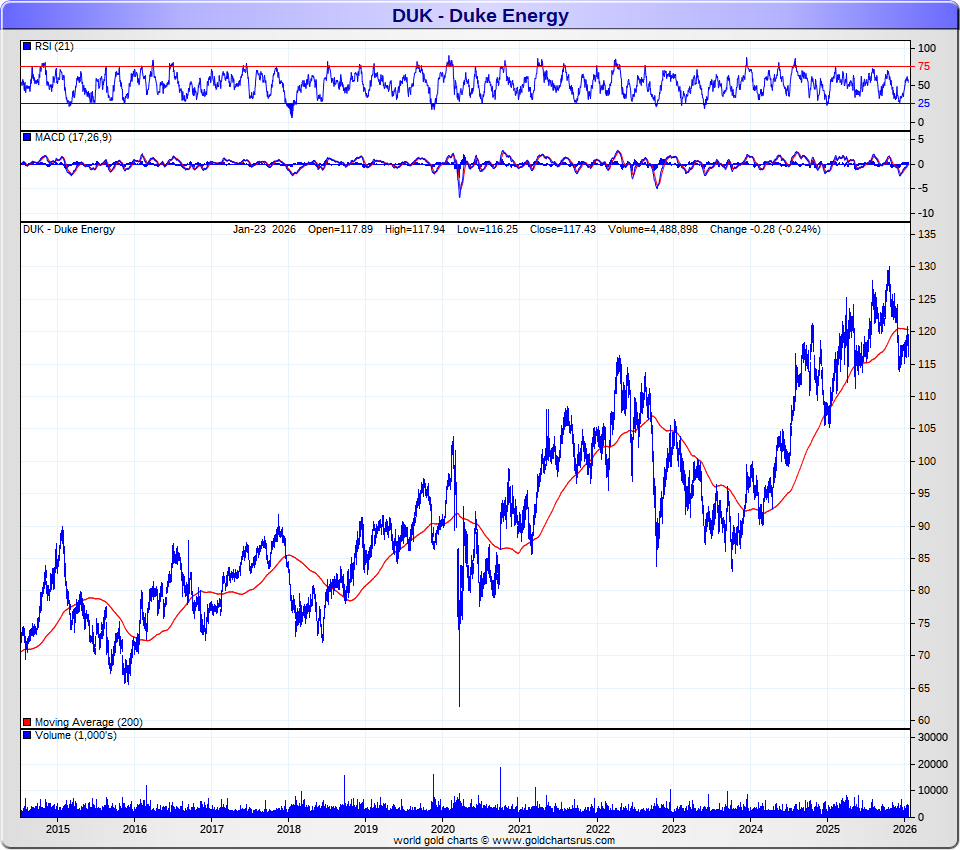Click the 'High=117.94' value
Screen dimensions: 960x850
click(x=414, y=229)
